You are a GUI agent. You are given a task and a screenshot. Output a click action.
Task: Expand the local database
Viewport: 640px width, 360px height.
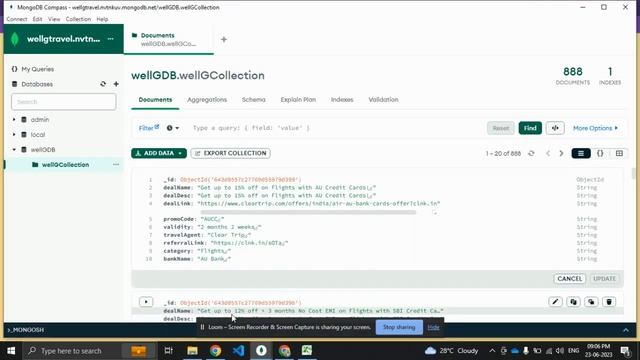[14, 135]
